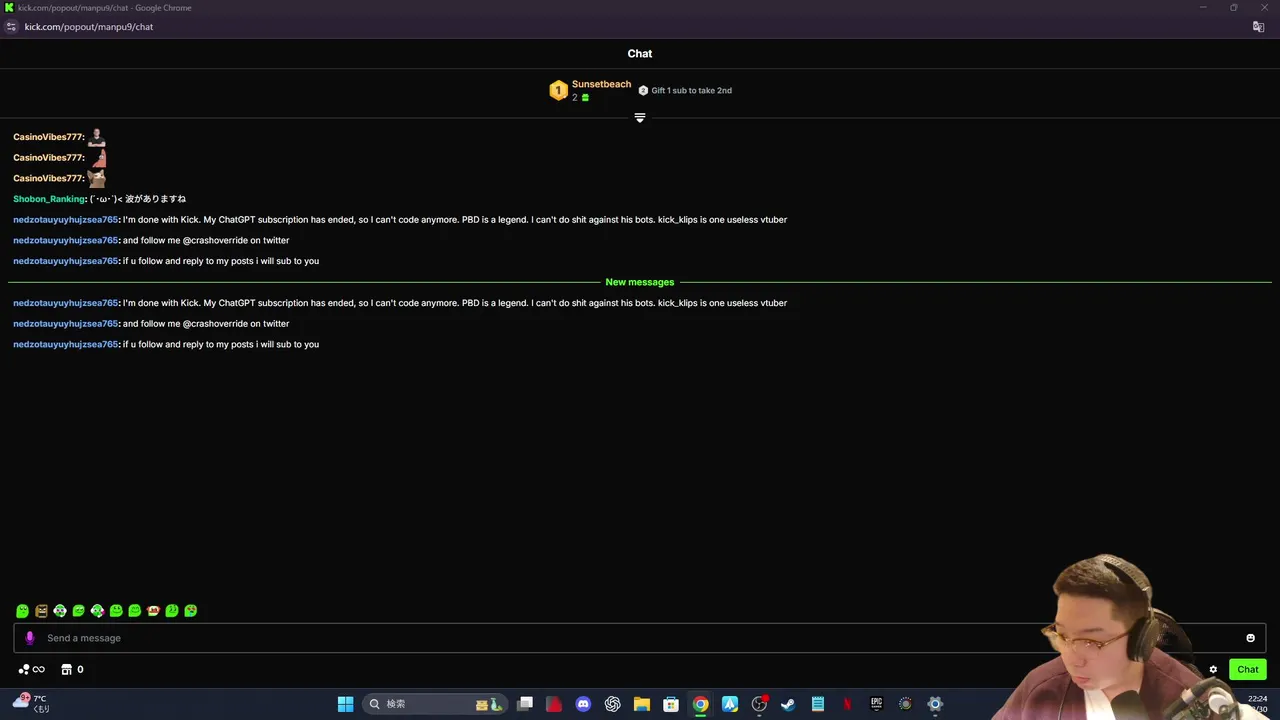Launch Steam from the taskbar

click(x=788, y=704)
